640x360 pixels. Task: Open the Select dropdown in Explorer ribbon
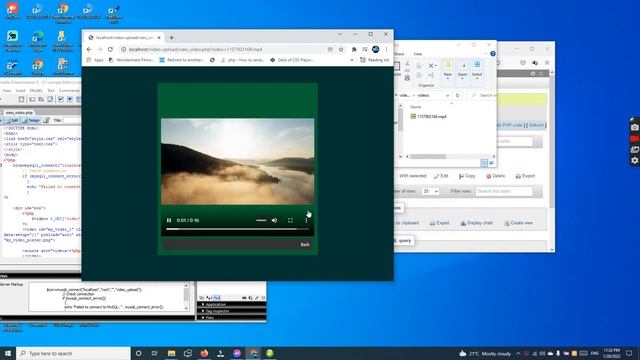coord(477,69)
